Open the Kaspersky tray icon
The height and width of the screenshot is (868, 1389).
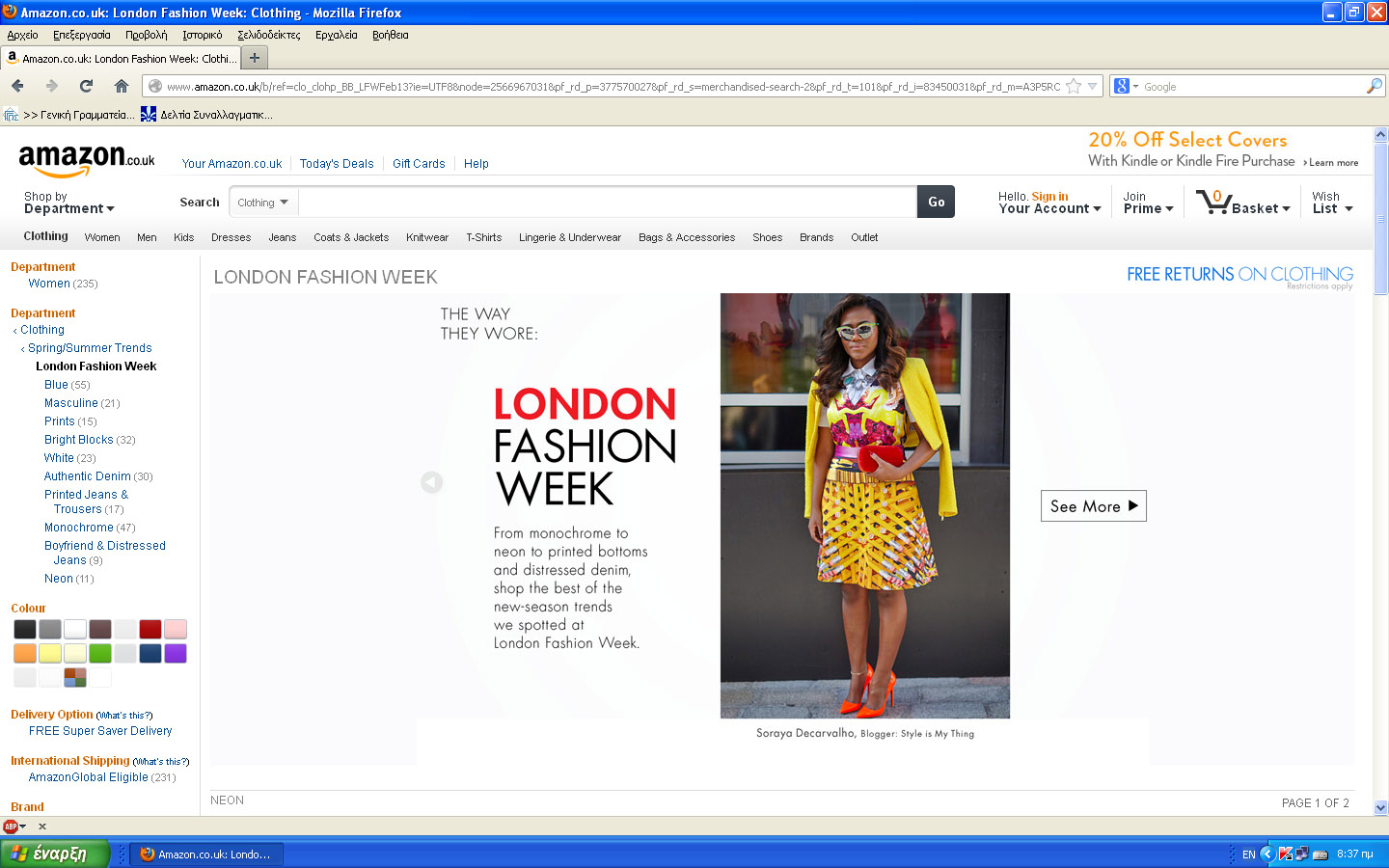pyautogui.click(x=1285, y=854)
